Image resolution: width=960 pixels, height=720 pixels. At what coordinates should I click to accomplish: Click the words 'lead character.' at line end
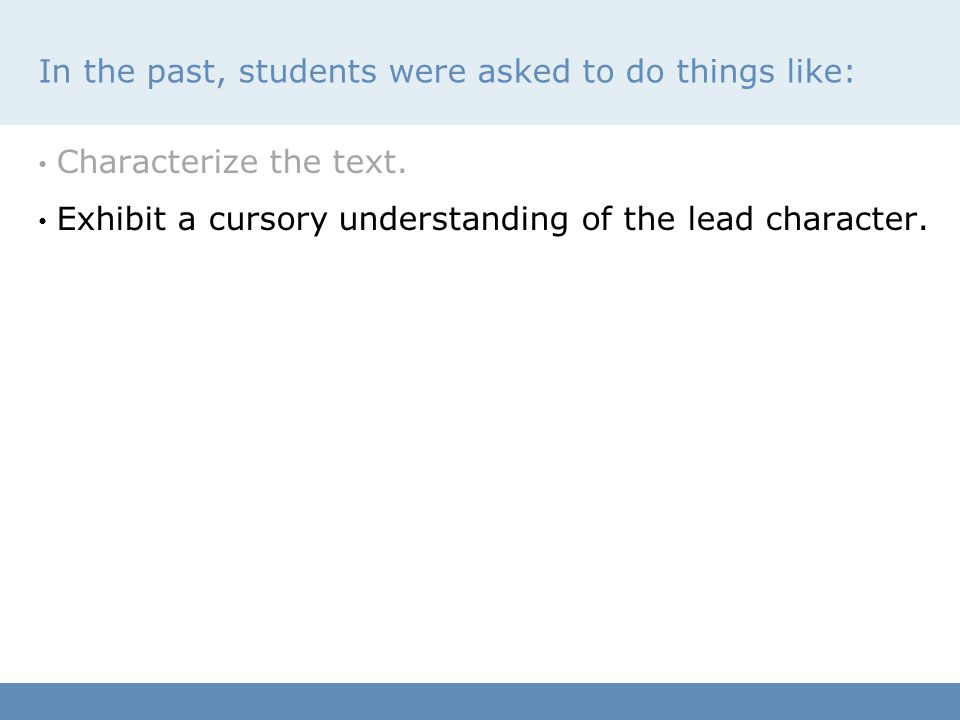tap(808, 219)
